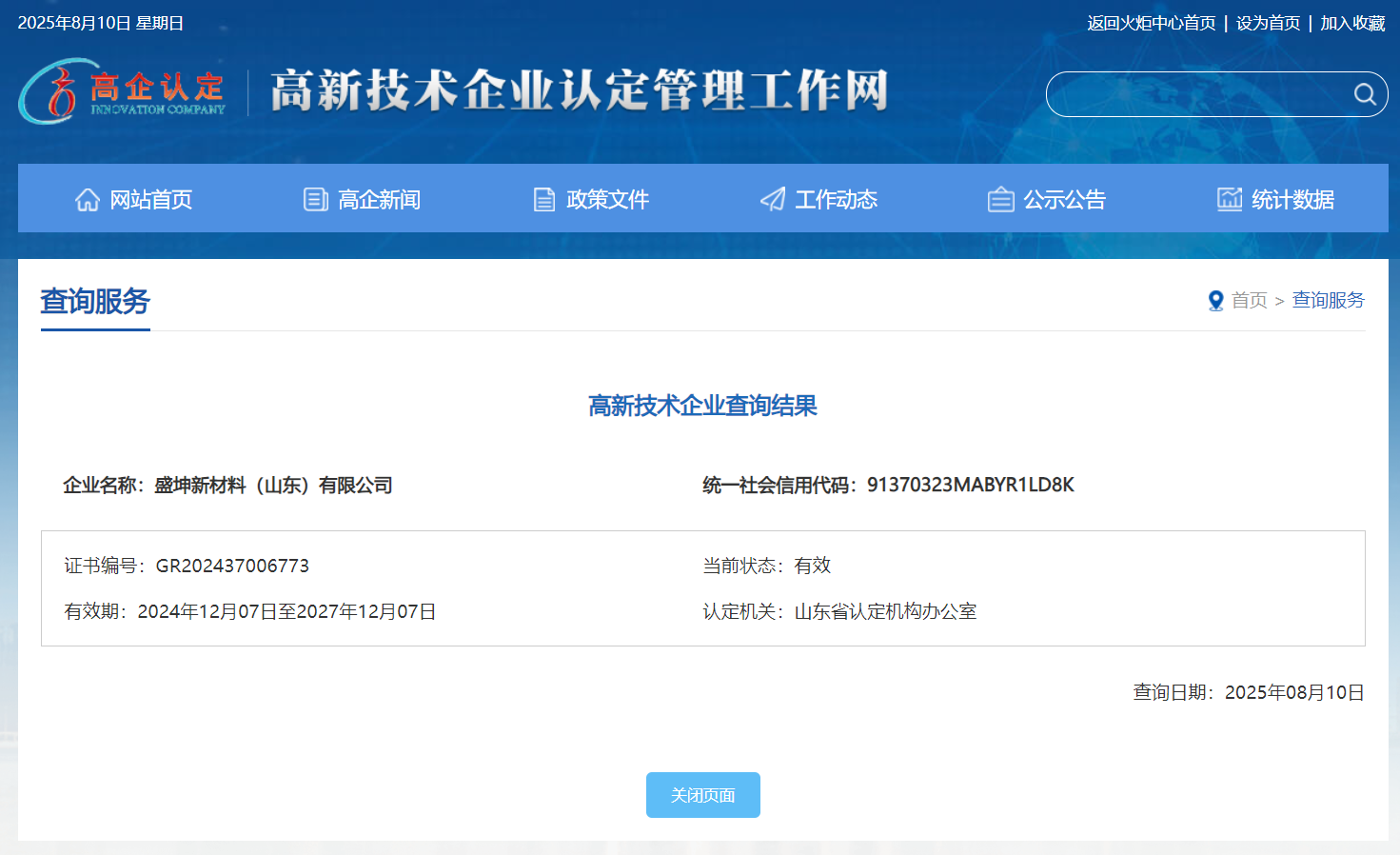Select the 查询服务 section heading
Screen dimensions: 1400x855
95,301
